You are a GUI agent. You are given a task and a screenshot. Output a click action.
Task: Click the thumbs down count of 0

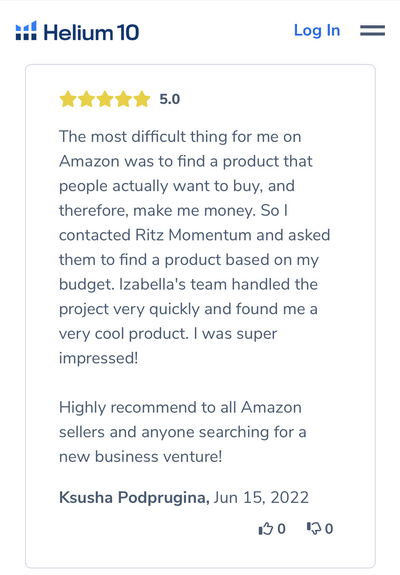coord(329,529)
